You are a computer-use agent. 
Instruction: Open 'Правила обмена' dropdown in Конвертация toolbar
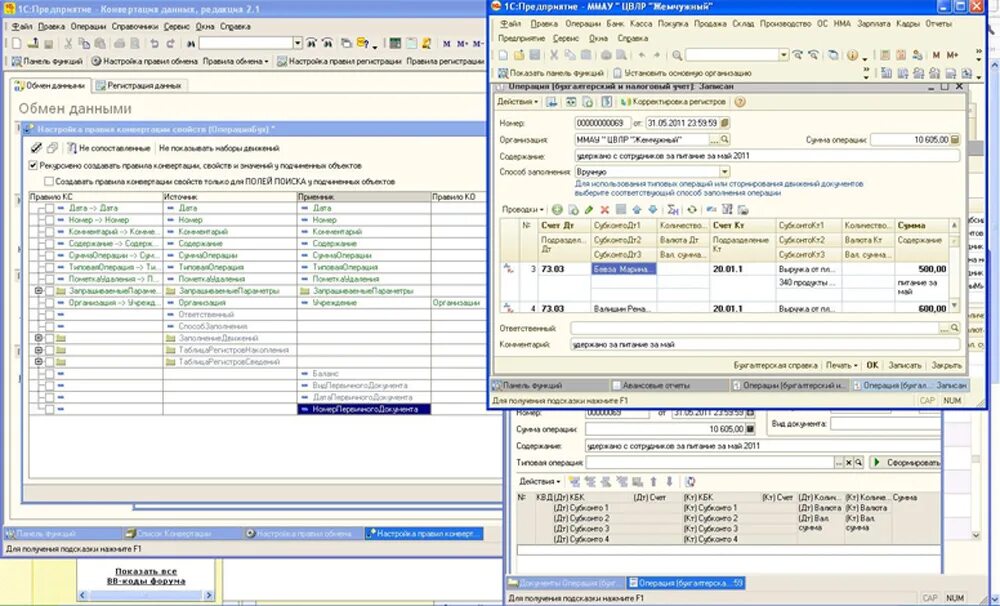pos(235,61)
